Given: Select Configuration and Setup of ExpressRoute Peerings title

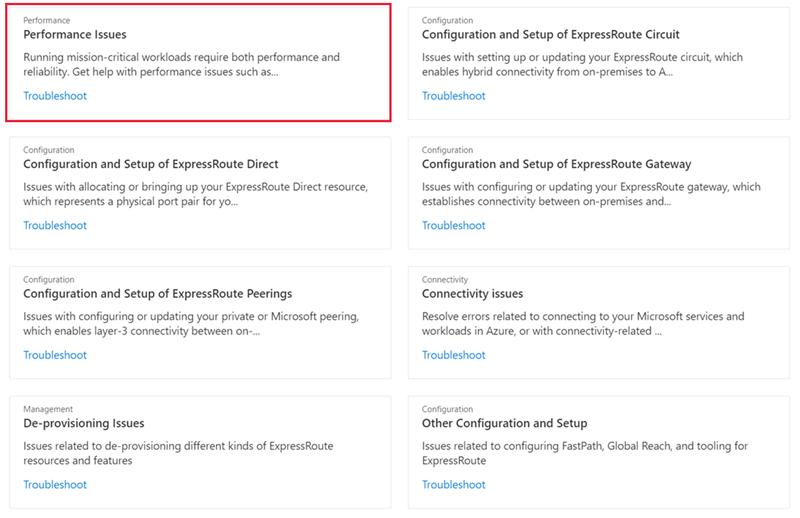Looking at the screenshot, I should (157, 294).
